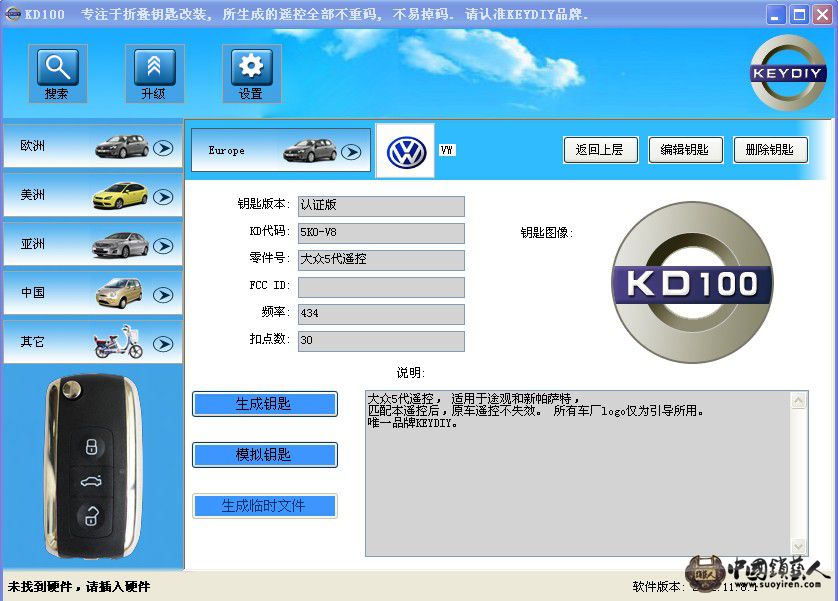This screenshot has height=601, width=838.
Task: Open the 设置 settings gear
Action: (252, 74)
